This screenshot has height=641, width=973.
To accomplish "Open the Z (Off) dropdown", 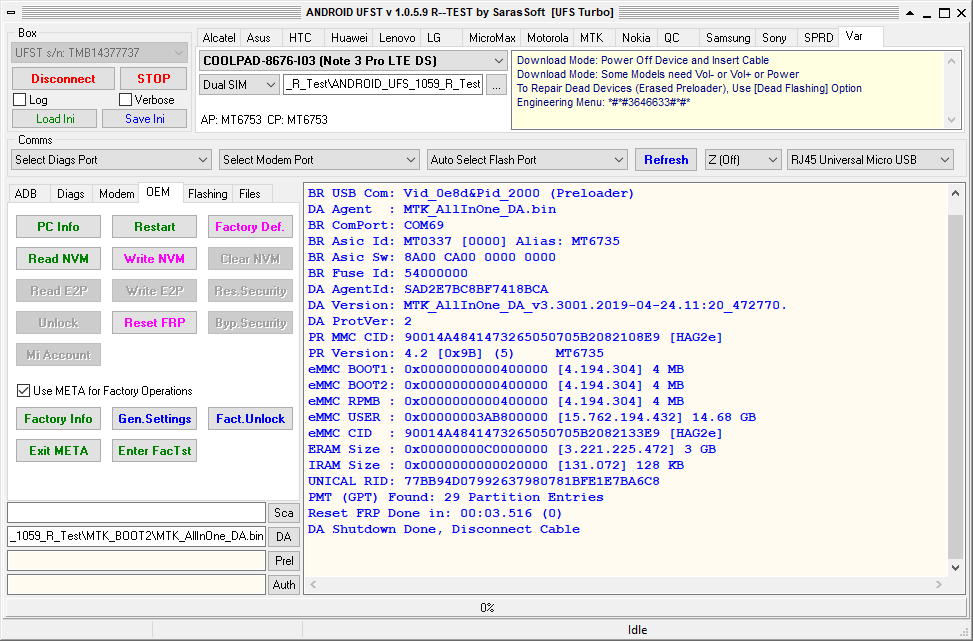I will [x=743, y=159].
